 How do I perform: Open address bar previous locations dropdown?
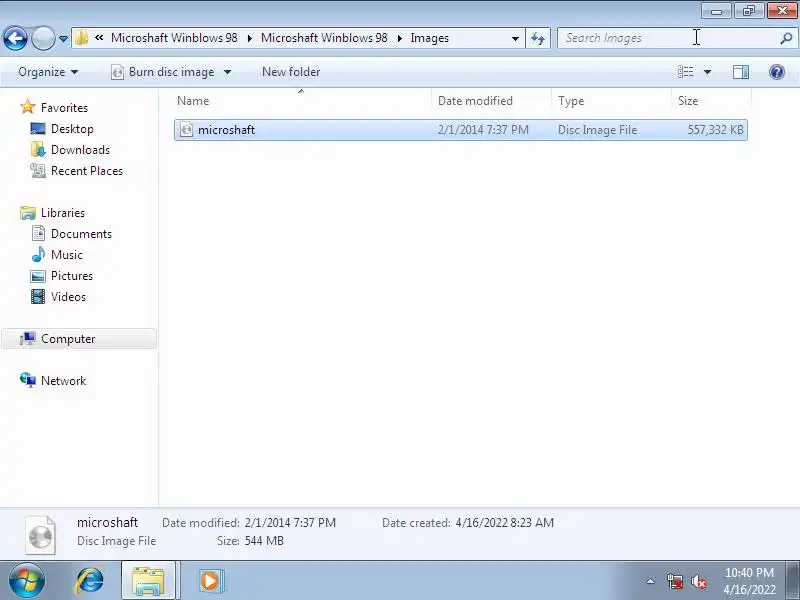515,38
